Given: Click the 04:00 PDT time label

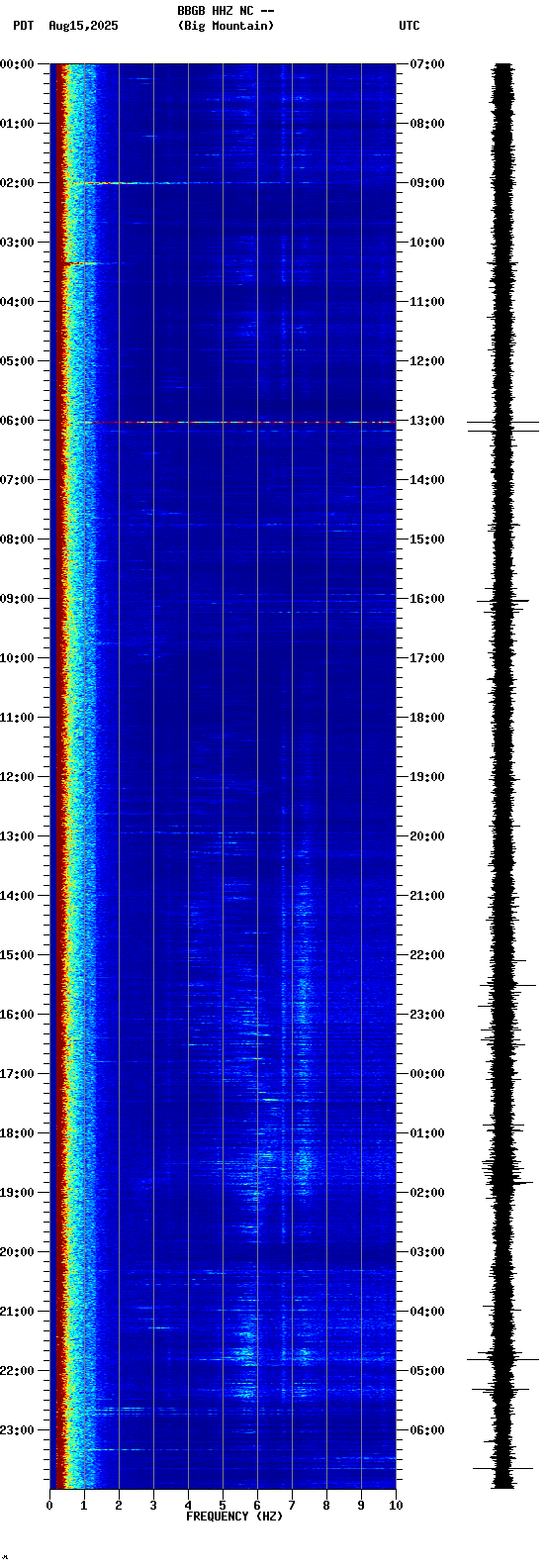Looking at the screenshot, I should pos(17,302).
